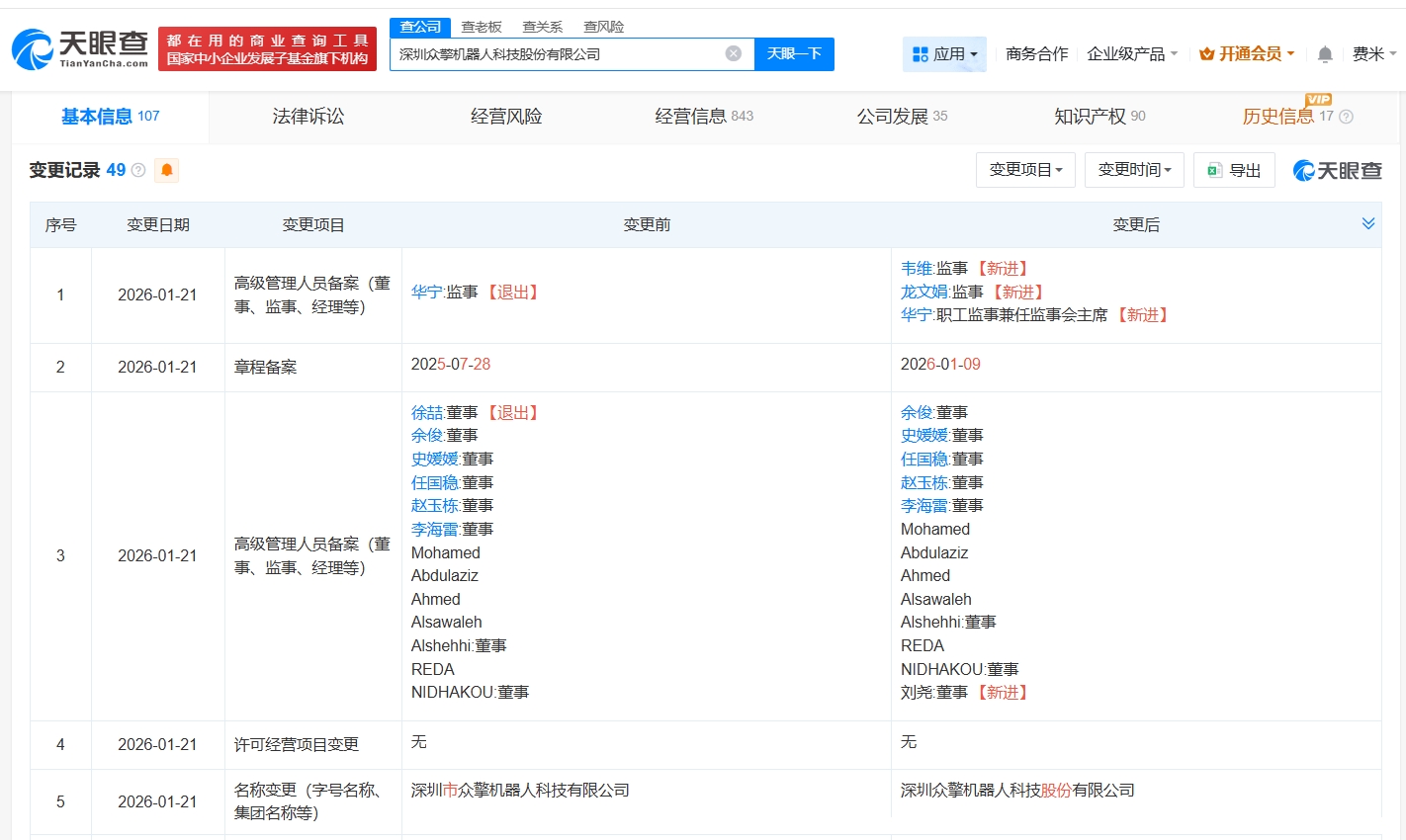Click the orange change-alert bell icon
This screenshot has width=1406, height=840.
(167, 170)
